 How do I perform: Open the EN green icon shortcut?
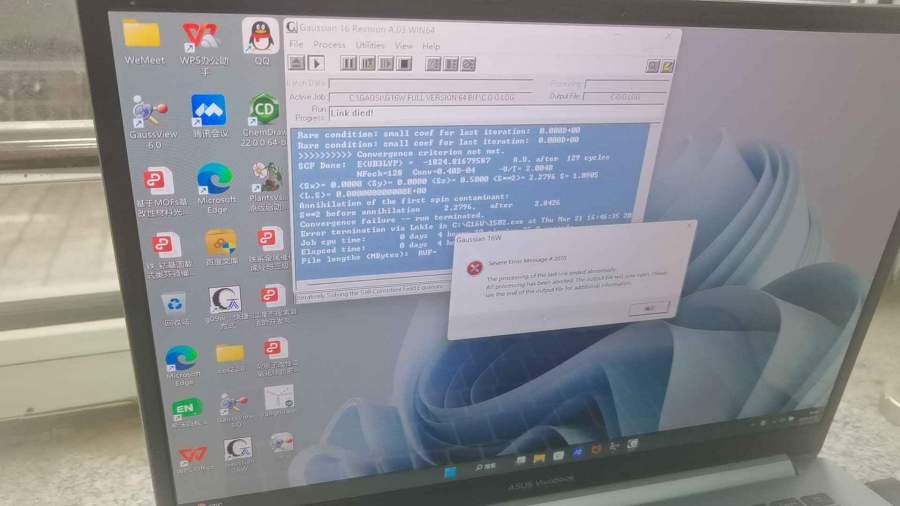coord(187,414)
